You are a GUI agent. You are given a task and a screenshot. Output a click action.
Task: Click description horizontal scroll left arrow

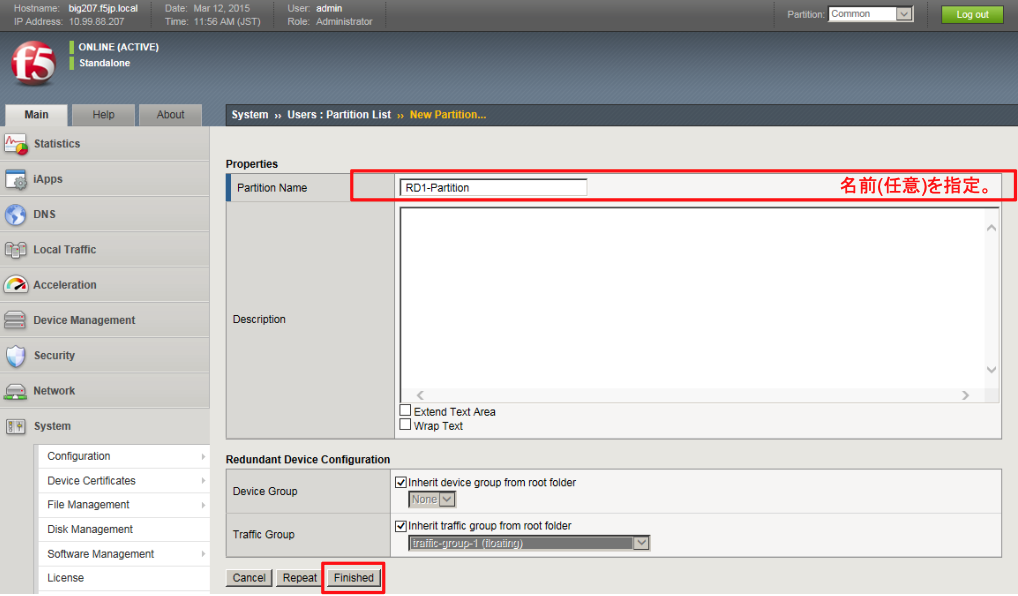coord(421,395)
